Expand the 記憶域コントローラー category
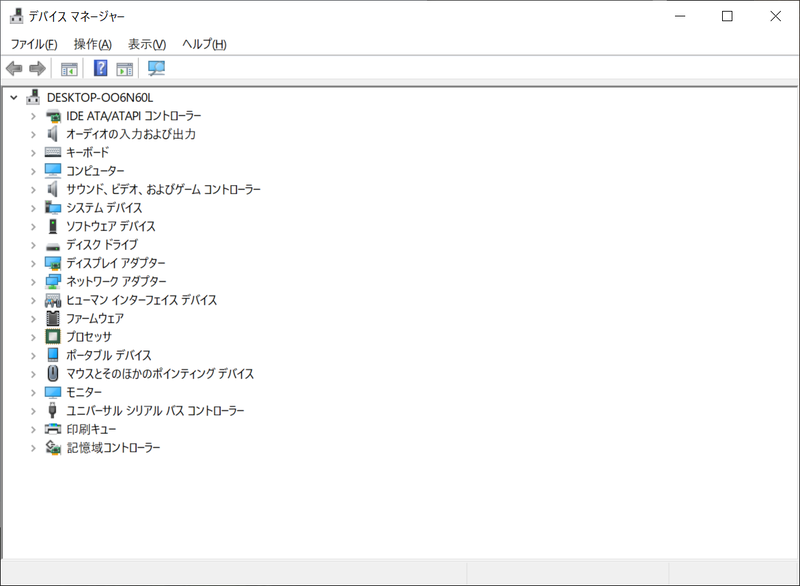Screen dimensions: 800x586 pos(33,447)
